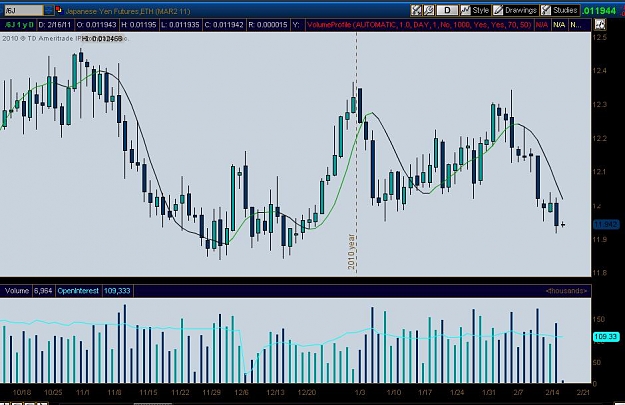Click the D: 2/16/11 date cell
625x405 pixels.
(x=55, y=25)
